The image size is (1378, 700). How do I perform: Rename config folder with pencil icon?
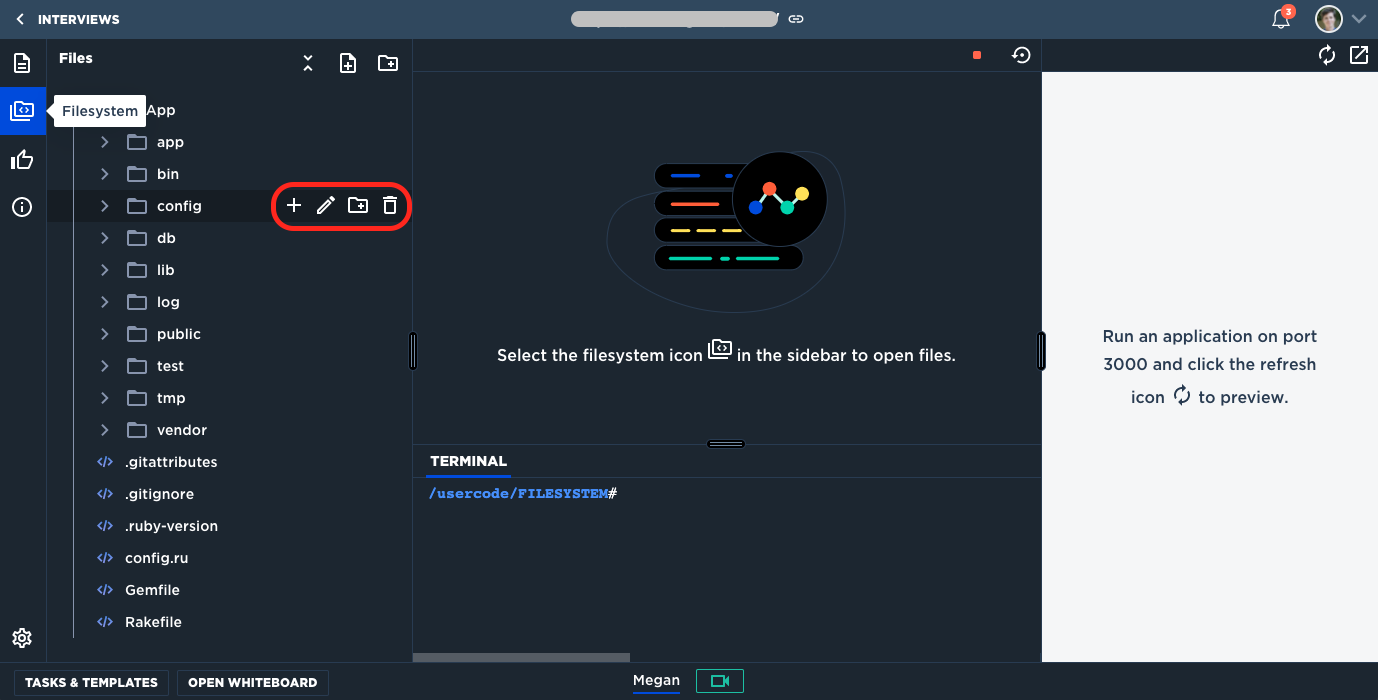pyautogui.click(x=325, y=206)
